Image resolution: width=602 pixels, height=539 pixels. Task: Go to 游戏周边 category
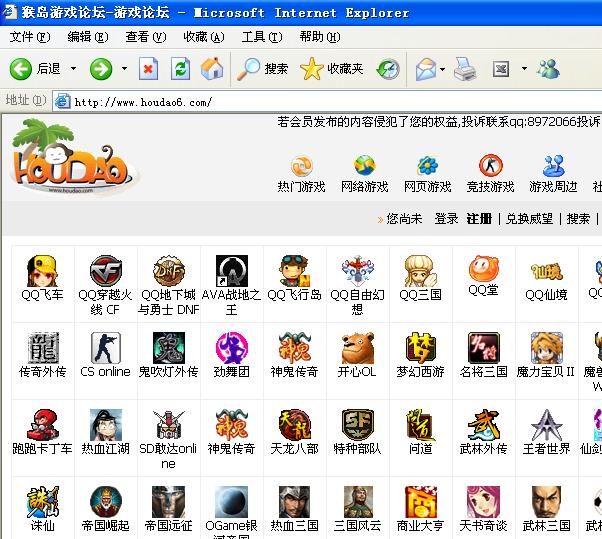[x=553, y=174]
